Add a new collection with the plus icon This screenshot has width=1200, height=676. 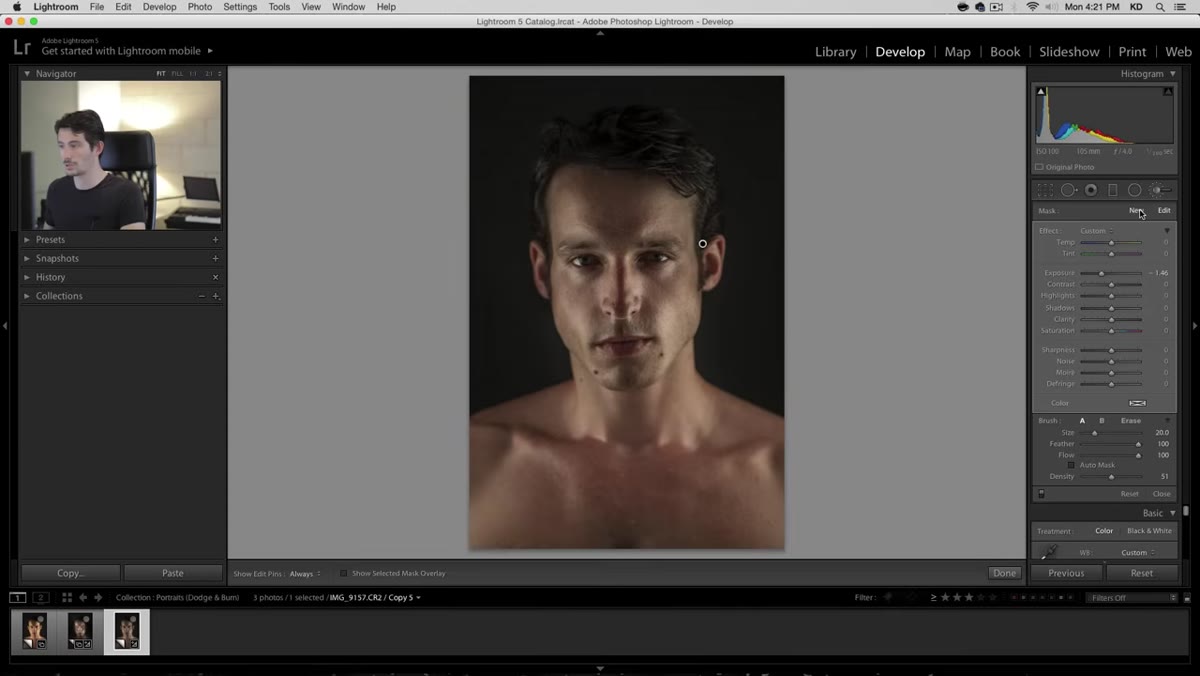(x=215, y=296)
